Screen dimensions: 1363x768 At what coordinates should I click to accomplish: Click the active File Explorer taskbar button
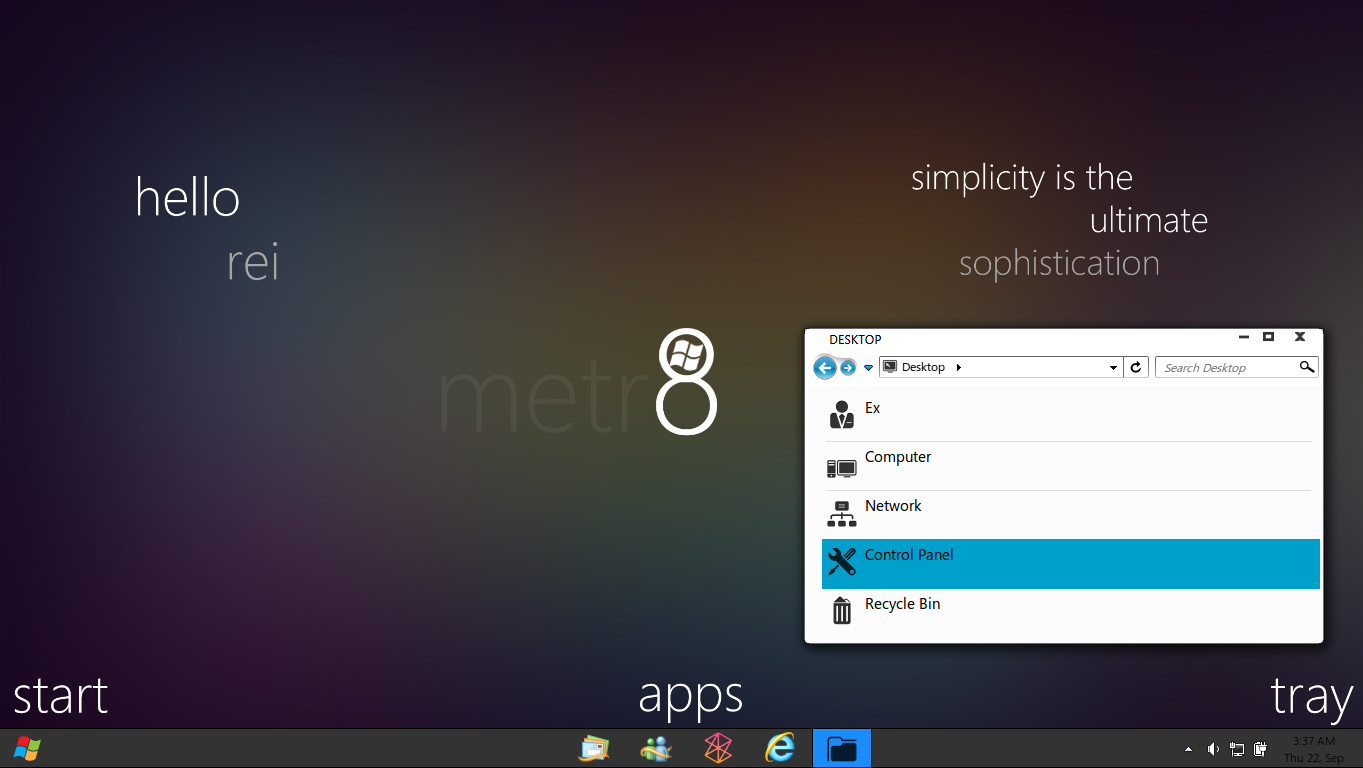tap(842, 748)
